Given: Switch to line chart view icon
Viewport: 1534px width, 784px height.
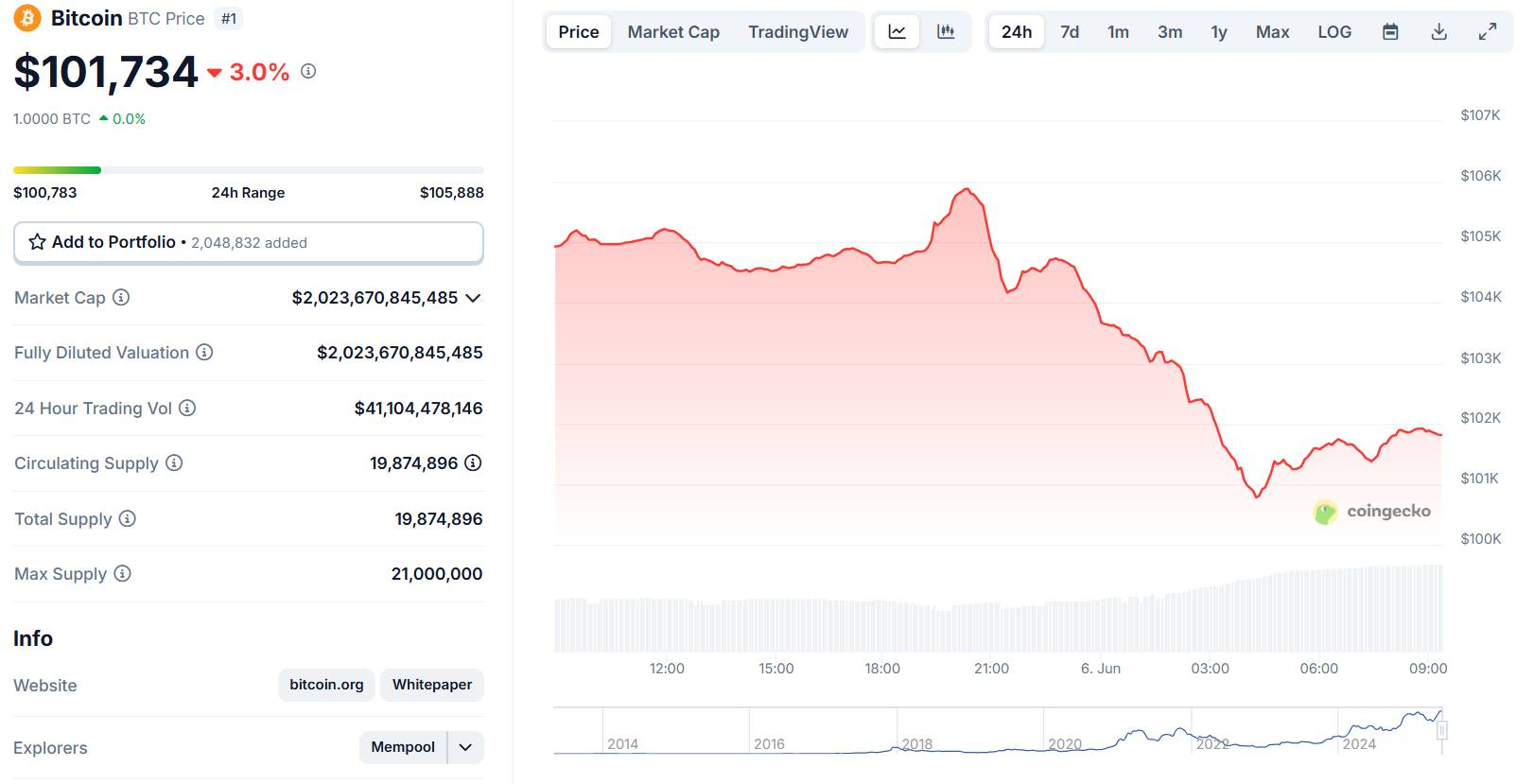Looking at the screenshot, I should [x=897, y=32].
